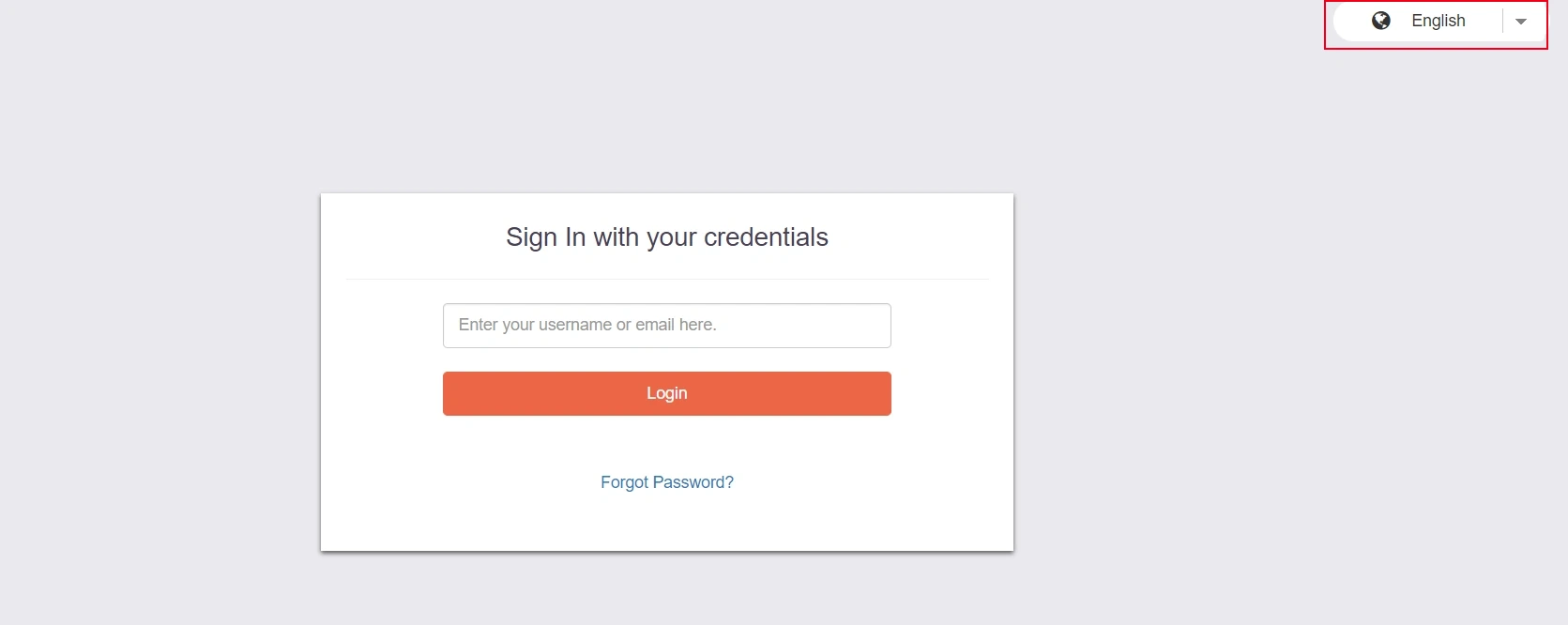Image resolution: width=1568 pixels, height=625 pixels.
Task: Click the username or email input field
Action: [x=666, y=325]
